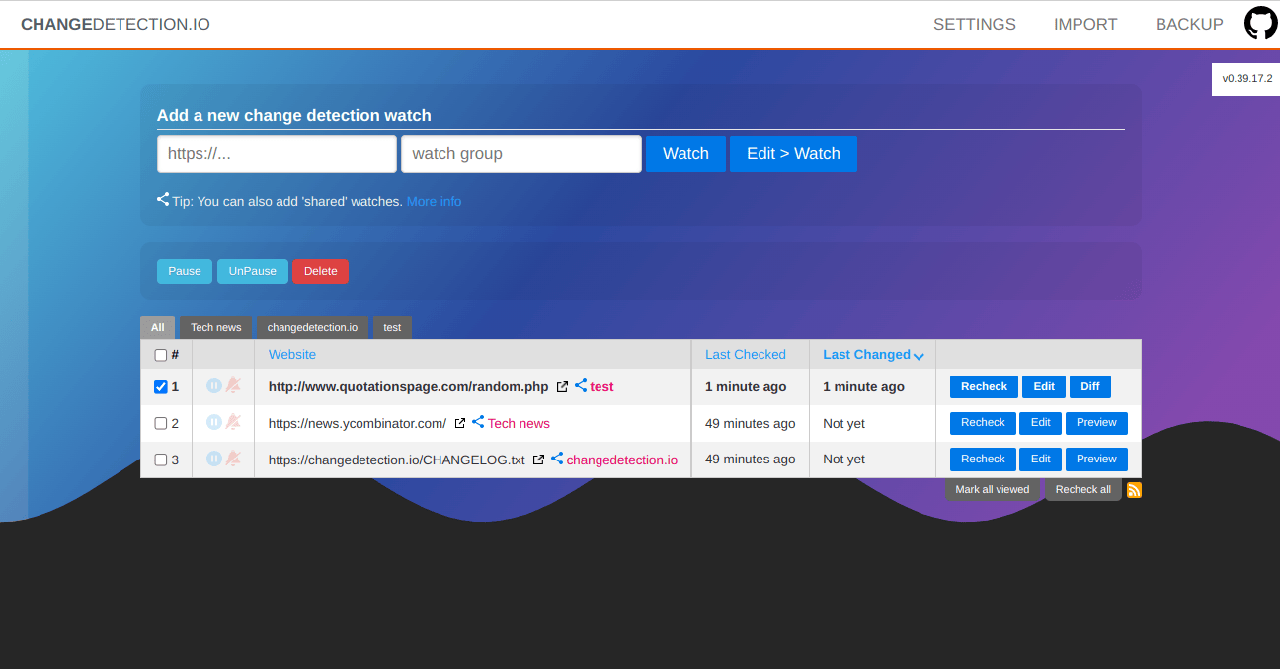This screenshot has height=669, width=1280.
Task: Click the share icon beside changedetection.io tag
Action: pos(557,459)
